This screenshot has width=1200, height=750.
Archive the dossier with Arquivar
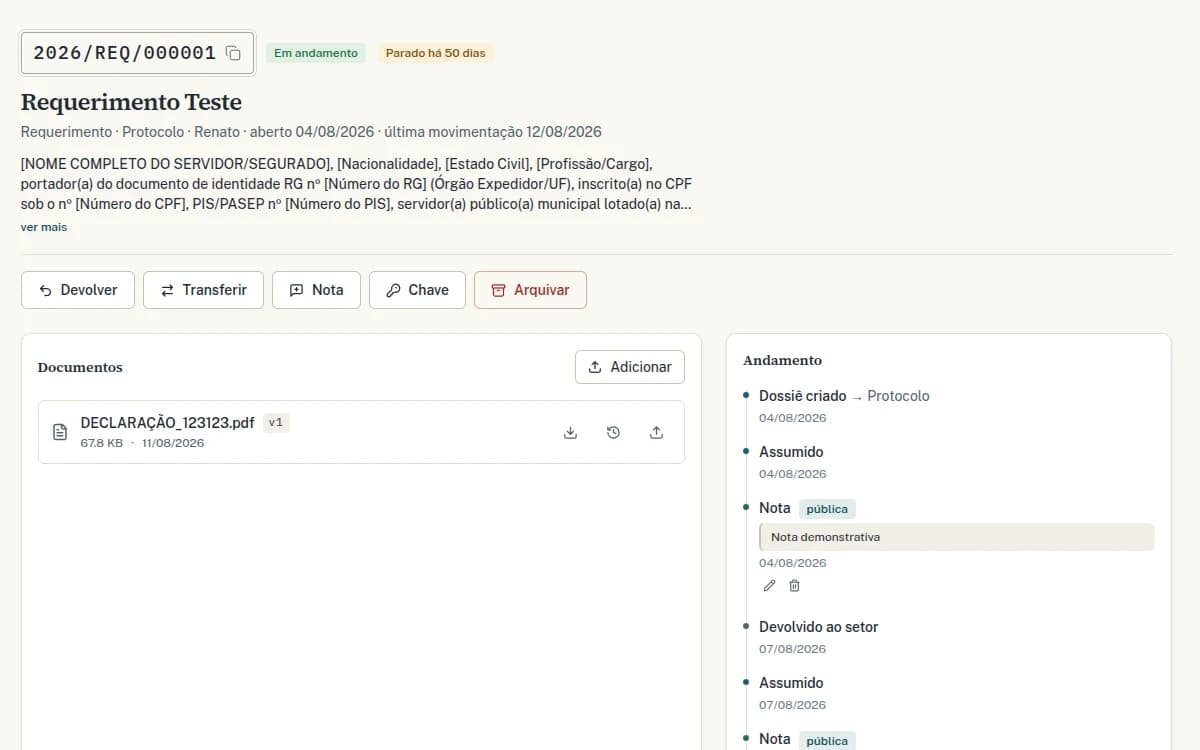point(530,290)
